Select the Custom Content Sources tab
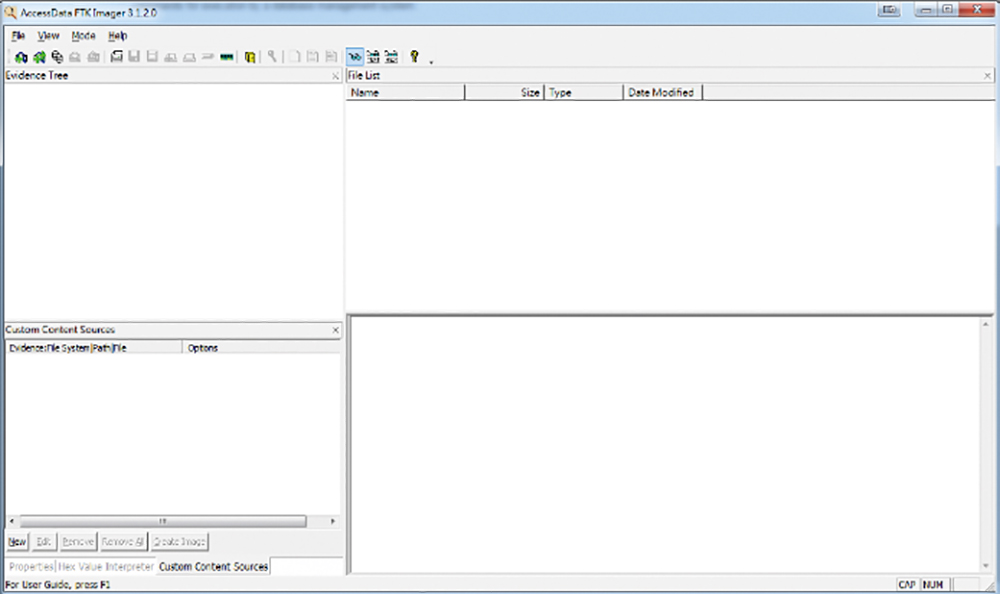This screenshot has height=594, width=1000. 214,567
